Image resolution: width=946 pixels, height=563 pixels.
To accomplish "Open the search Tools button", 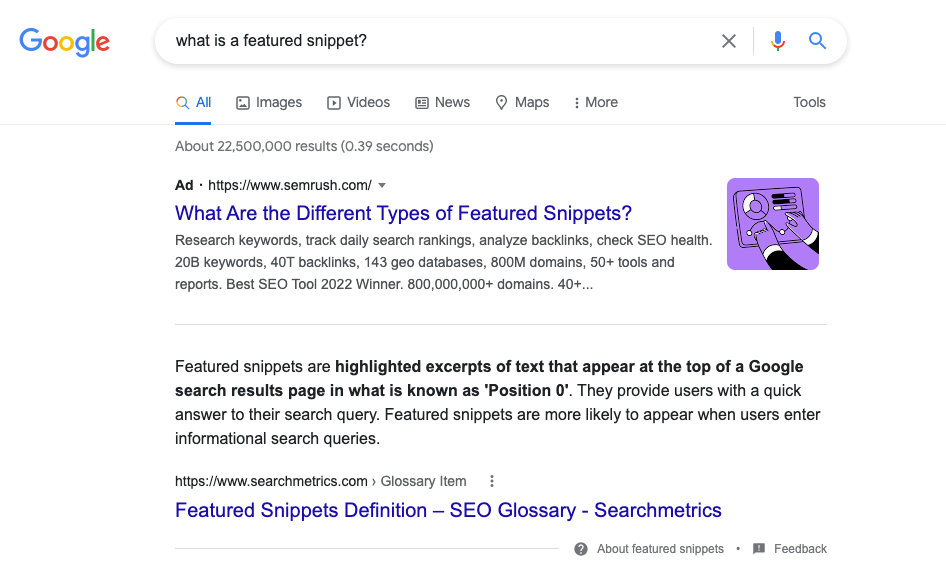I will tap(809, 102).
